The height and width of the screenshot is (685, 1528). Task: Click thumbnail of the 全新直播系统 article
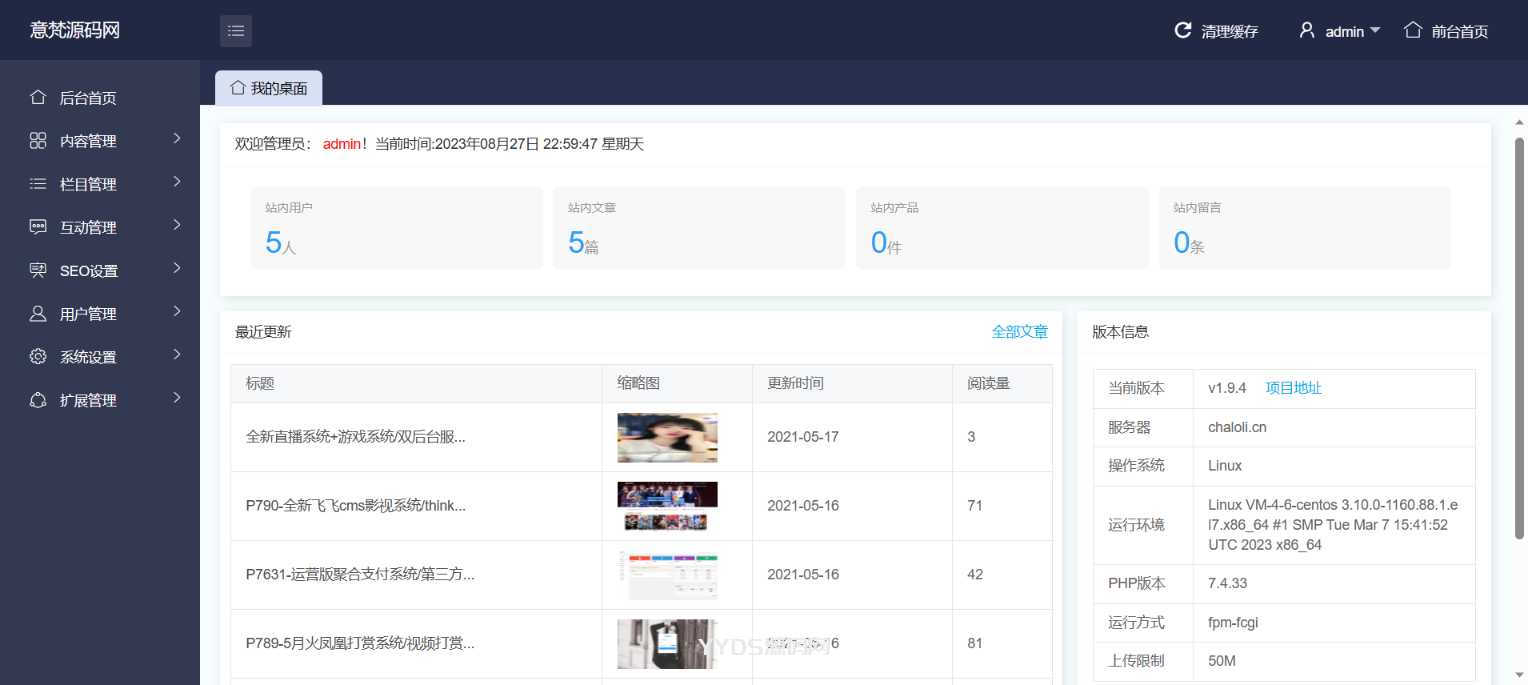click(667, 437)
